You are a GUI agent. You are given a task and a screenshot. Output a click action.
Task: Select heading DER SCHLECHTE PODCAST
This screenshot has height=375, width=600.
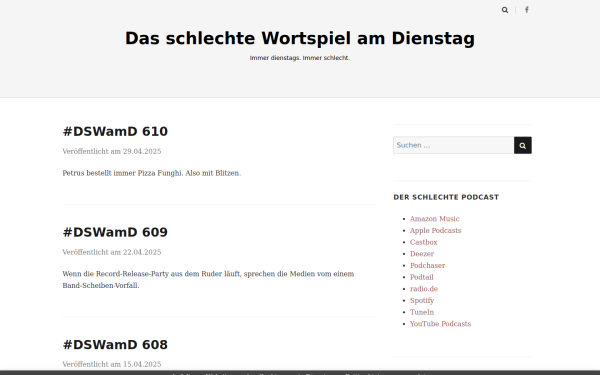tap(446, 197)
